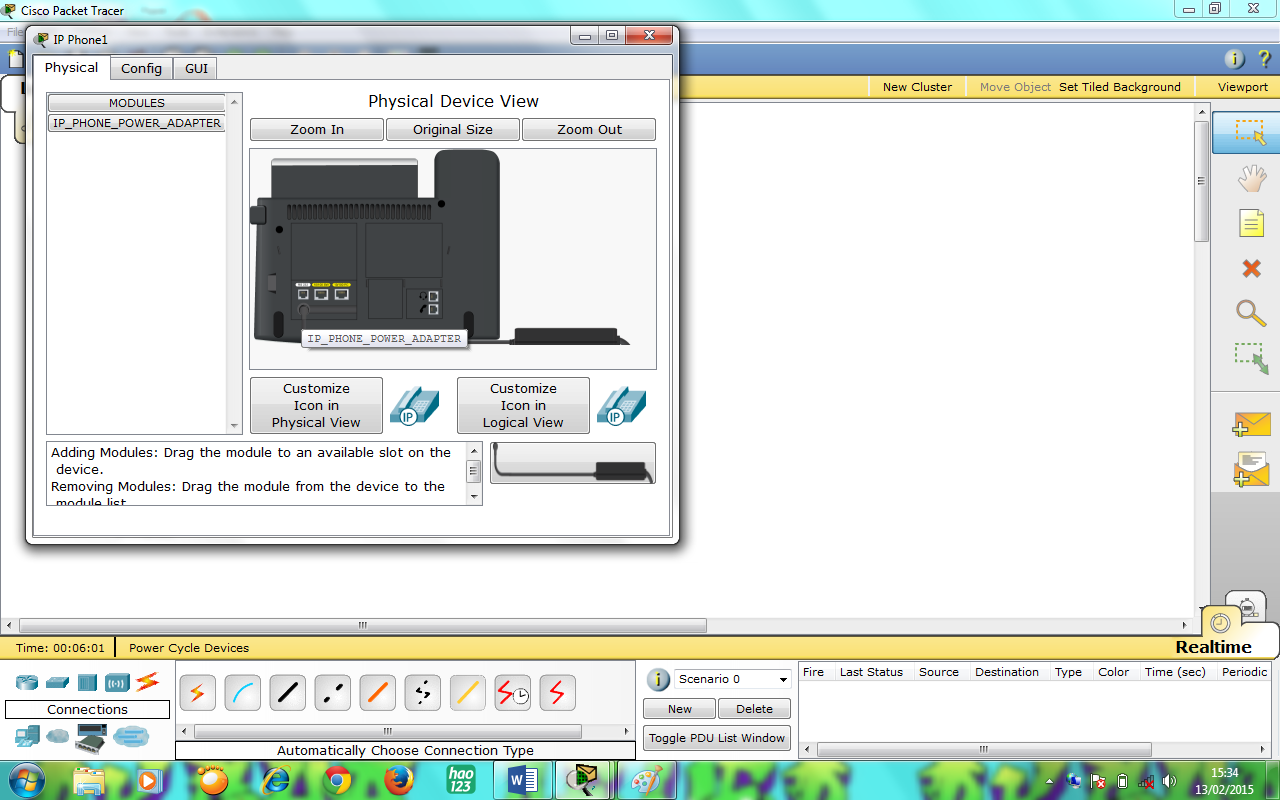Click the modules list vertical scrollbar
This screenshot has width=1280, height=800.
[235, 264]
